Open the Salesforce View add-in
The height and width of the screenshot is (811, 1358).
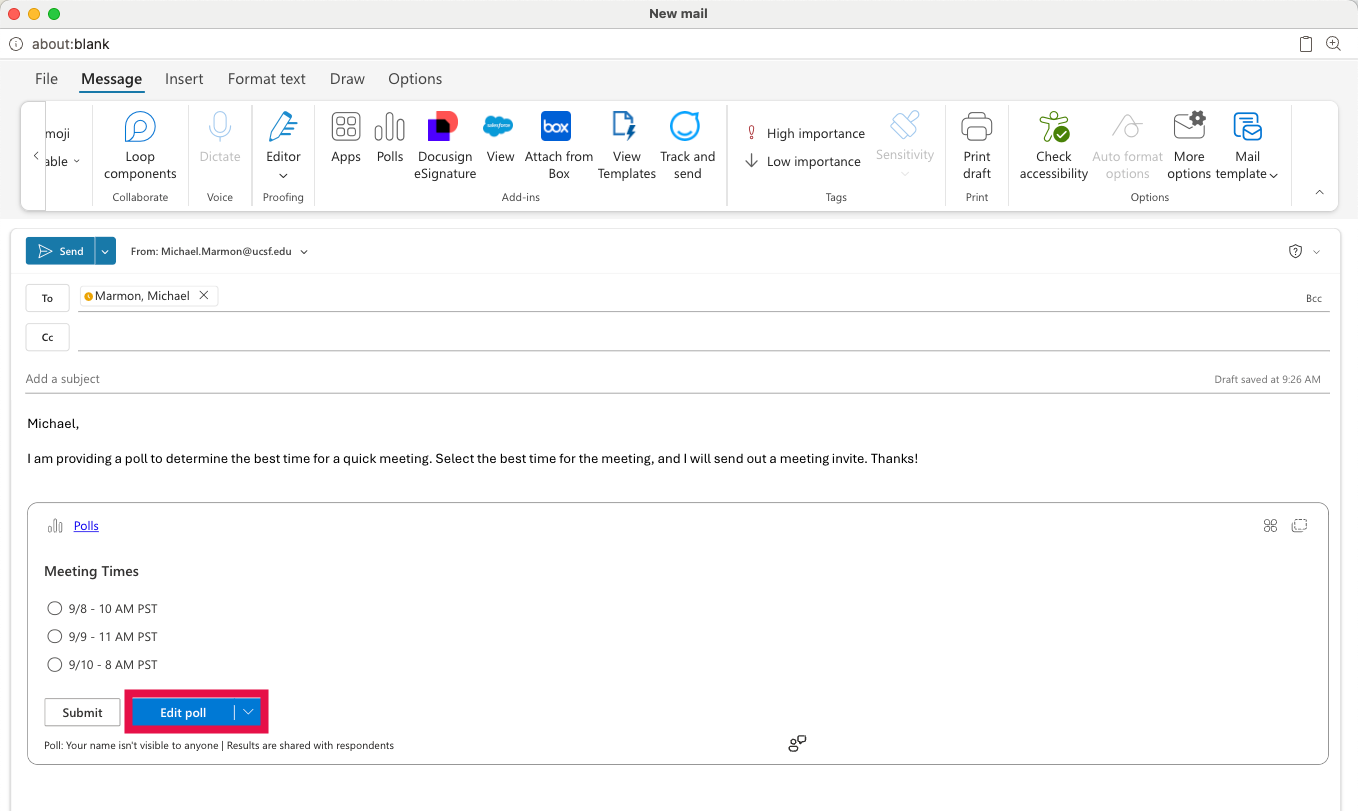(x=500, y=138)
